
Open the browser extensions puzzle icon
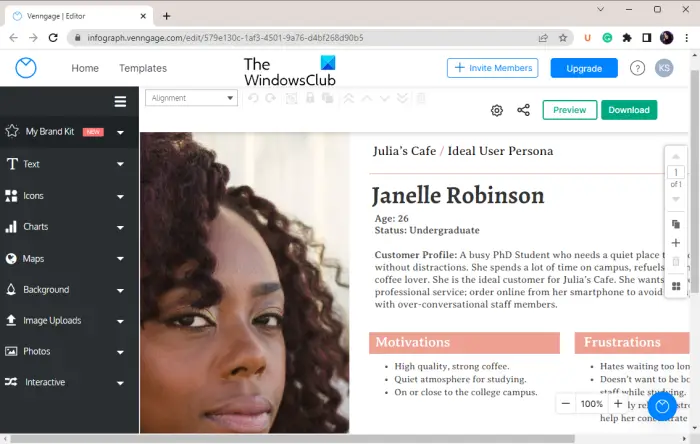click(x=627, y=38)
